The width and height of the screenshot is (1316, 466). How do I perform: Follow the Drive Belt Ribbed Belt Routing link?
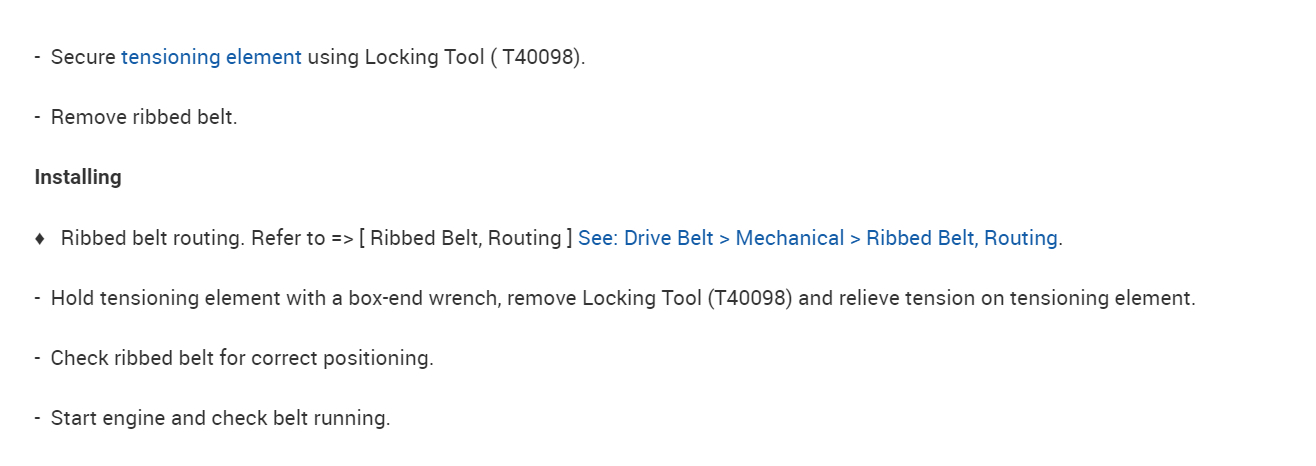(x=817, y=238)
